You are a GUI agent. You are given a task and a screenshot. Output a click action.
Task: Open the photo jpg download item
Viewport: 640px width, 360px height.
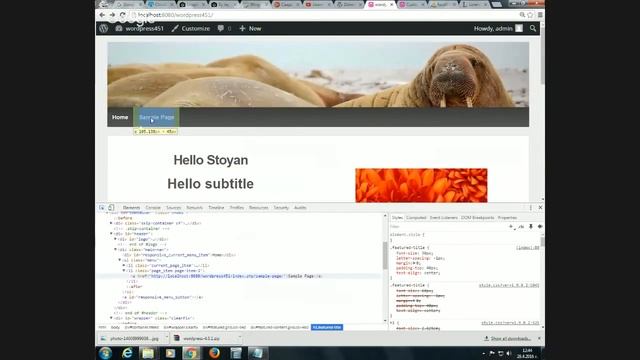134,338
